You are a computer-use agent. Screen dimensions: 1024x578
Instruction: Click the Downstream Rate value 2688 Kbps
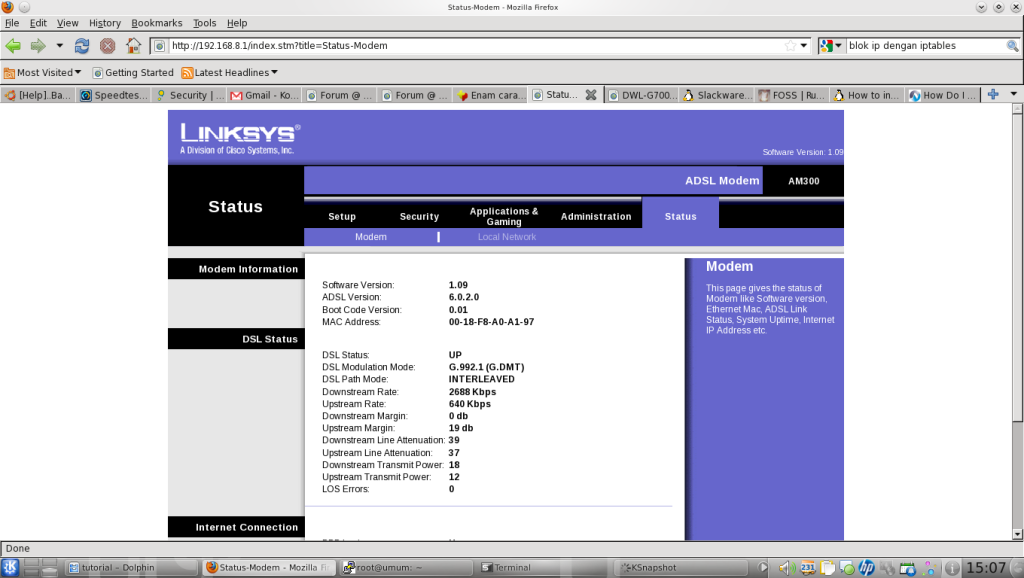point(472,392)
